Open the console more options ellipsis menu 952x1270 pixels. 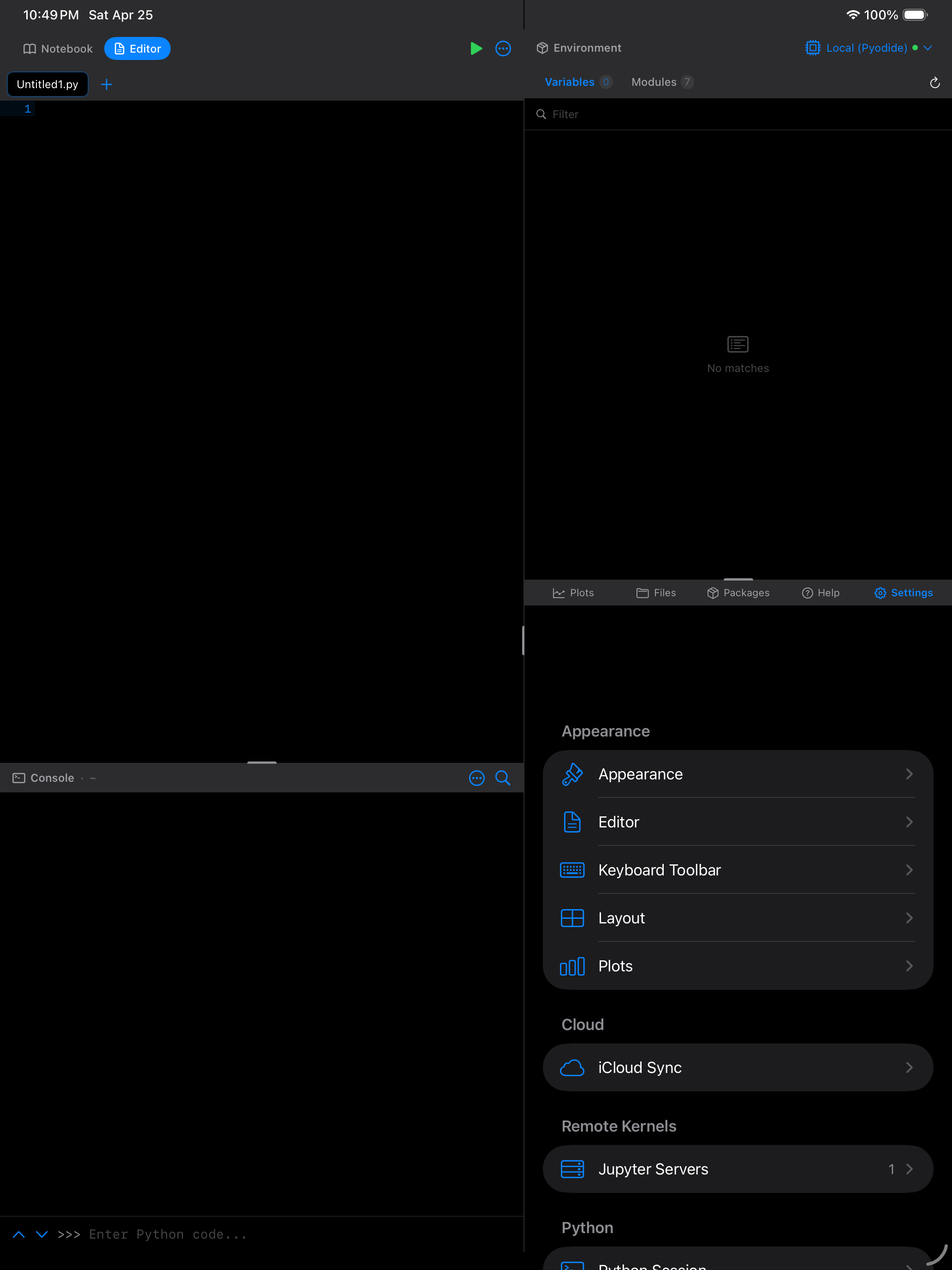click(x=477, y=778)
